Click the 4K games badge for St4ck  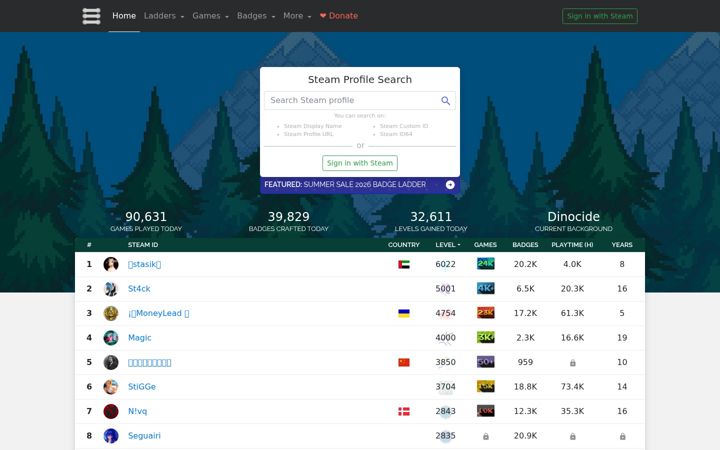485,288
